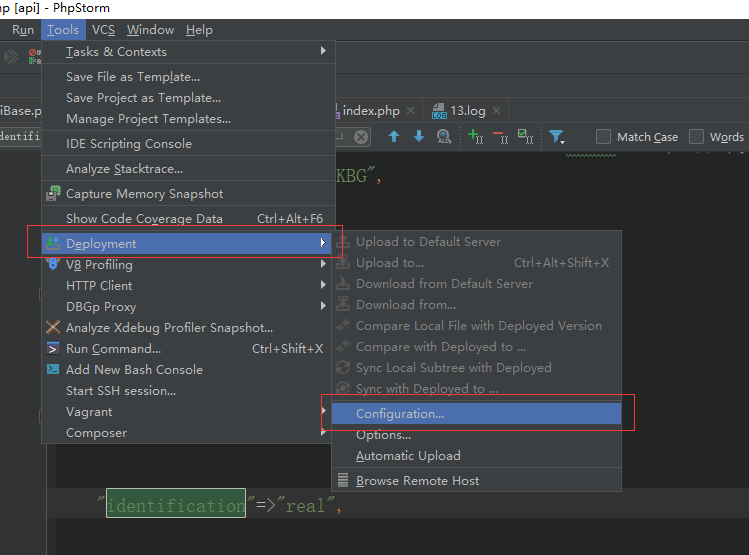
Task: Click the Select All Occurrences icon
Action: pyautogui.click(x=525, y=137)
